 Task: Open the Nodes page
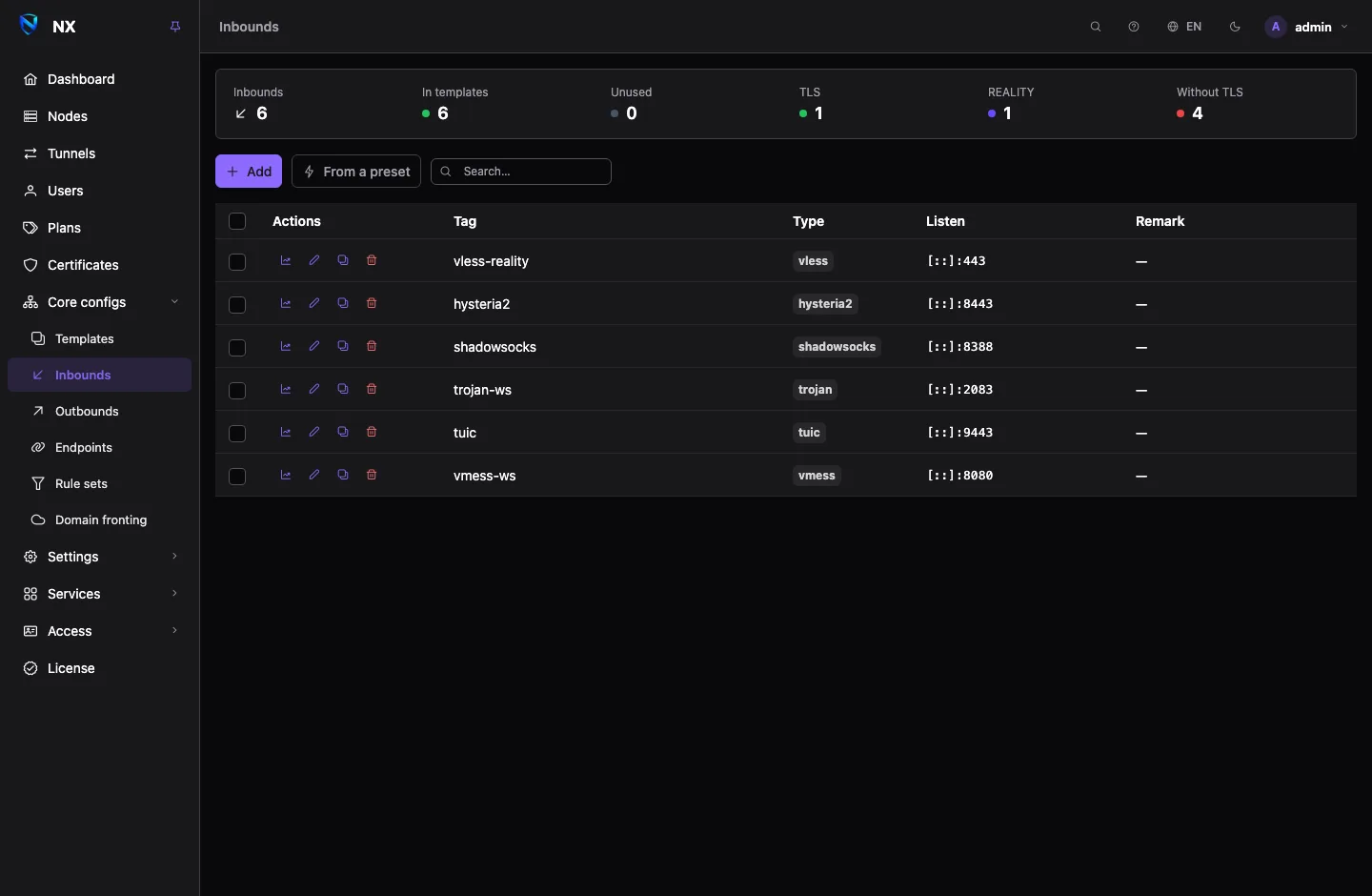click(100, 116)
